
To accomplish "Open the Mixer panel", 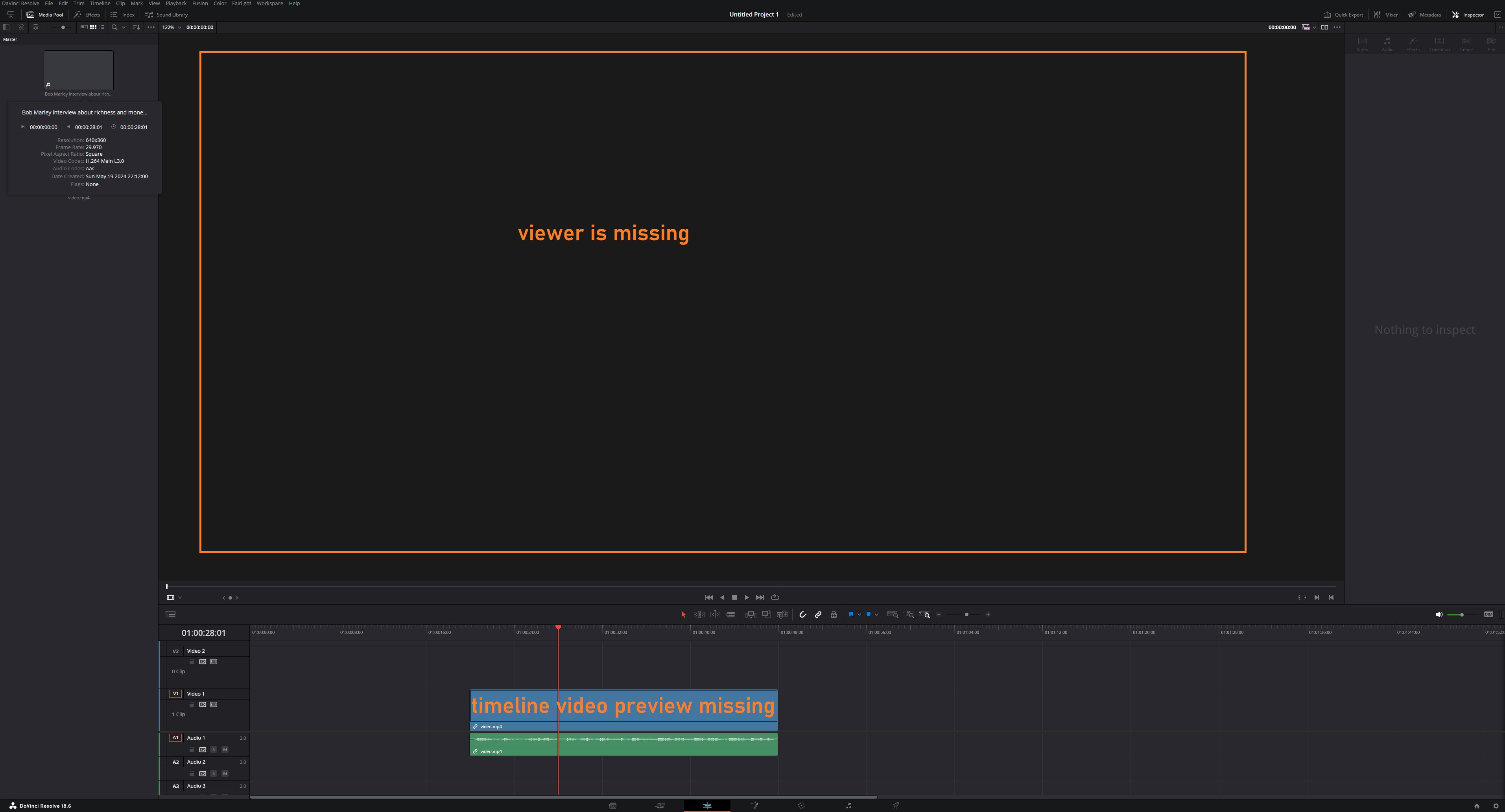I will [x=1386, y=15].
